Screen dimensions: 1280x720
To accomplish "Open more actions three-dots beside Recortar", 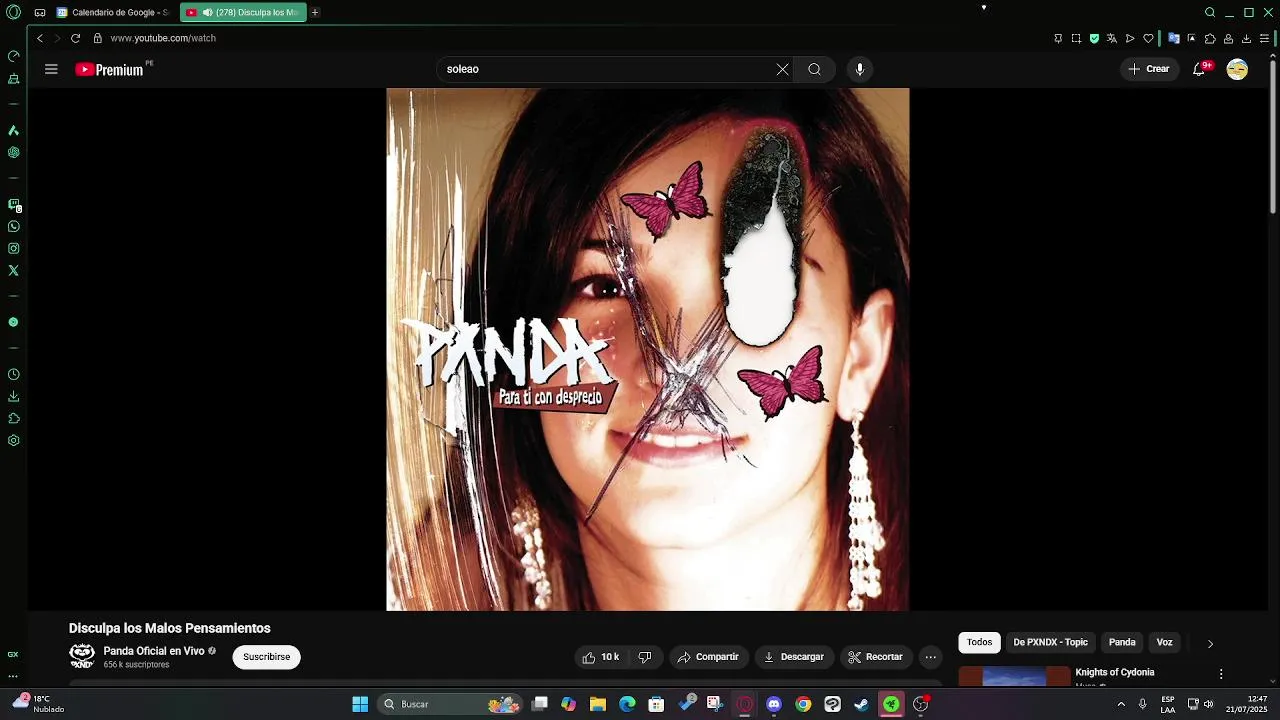I will tap(931, 657).
